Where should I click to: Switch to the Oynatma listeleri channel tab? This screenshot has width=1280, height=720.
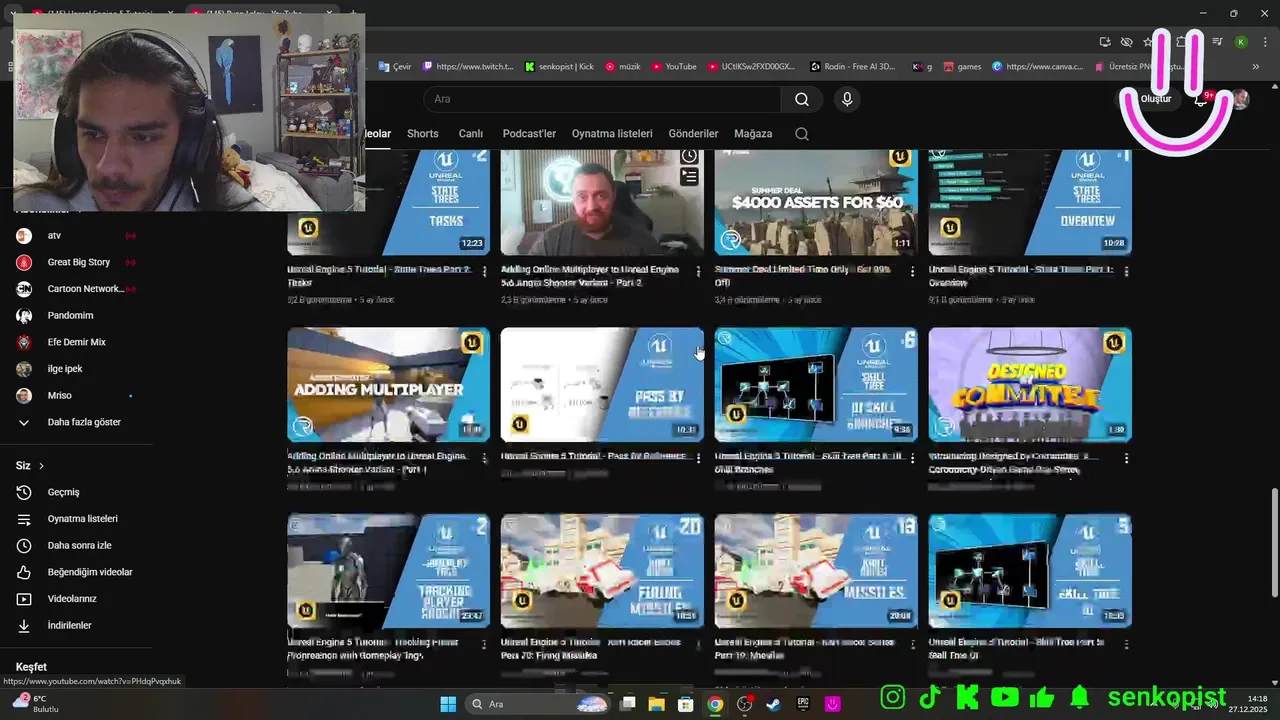click(x=612, y=134)
